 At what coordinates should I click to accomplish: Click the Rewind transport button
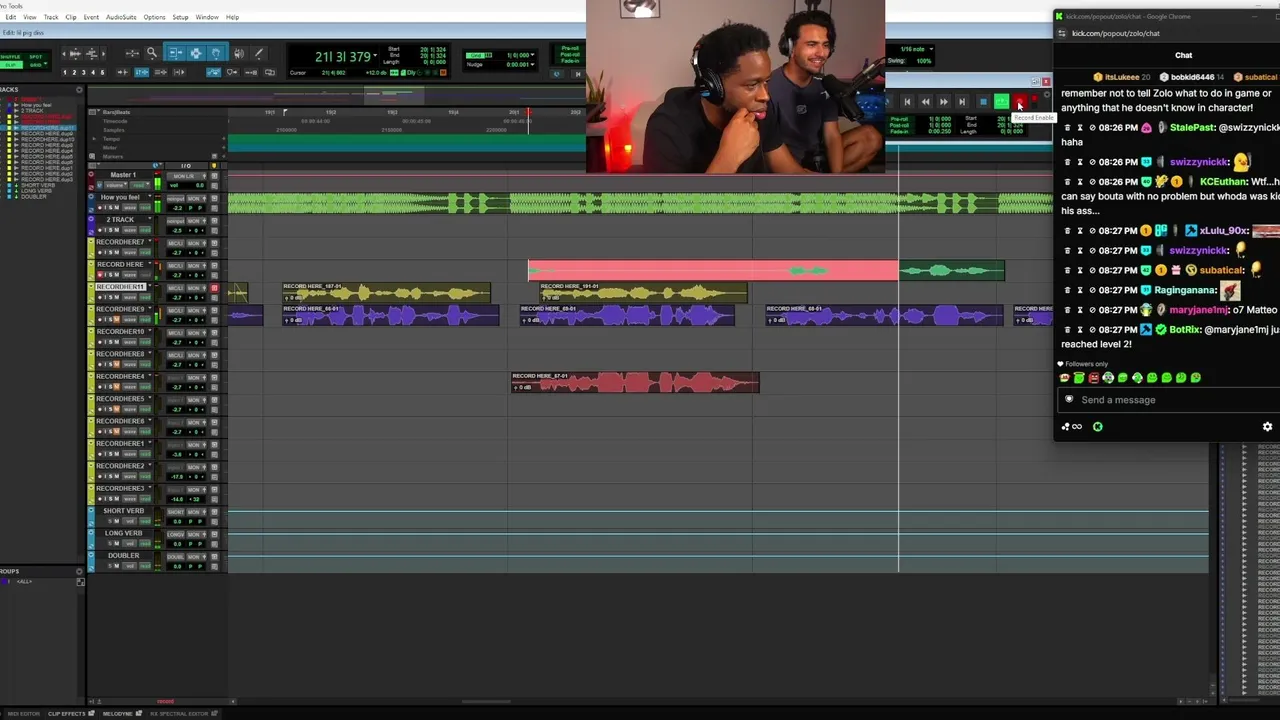pyautogui.click(x=926, y=102)
